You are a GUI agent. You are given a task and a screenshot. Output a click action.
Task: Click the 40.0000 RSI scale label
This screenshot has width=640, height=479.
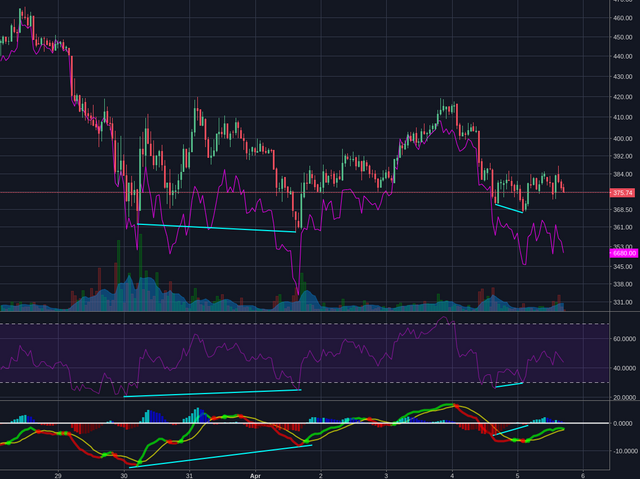tap(624, 368)
